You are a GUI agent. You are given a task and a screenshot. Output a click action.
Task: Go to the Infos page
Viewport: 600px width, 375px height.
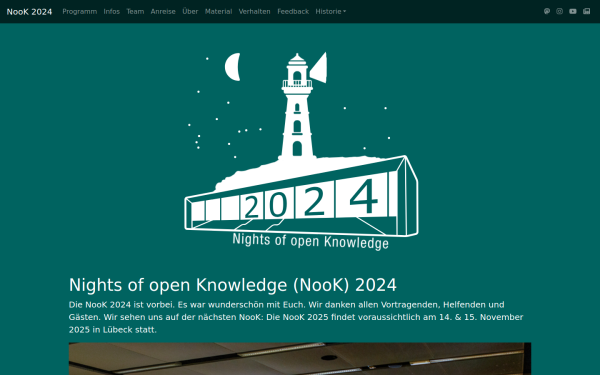coord(112,11)
